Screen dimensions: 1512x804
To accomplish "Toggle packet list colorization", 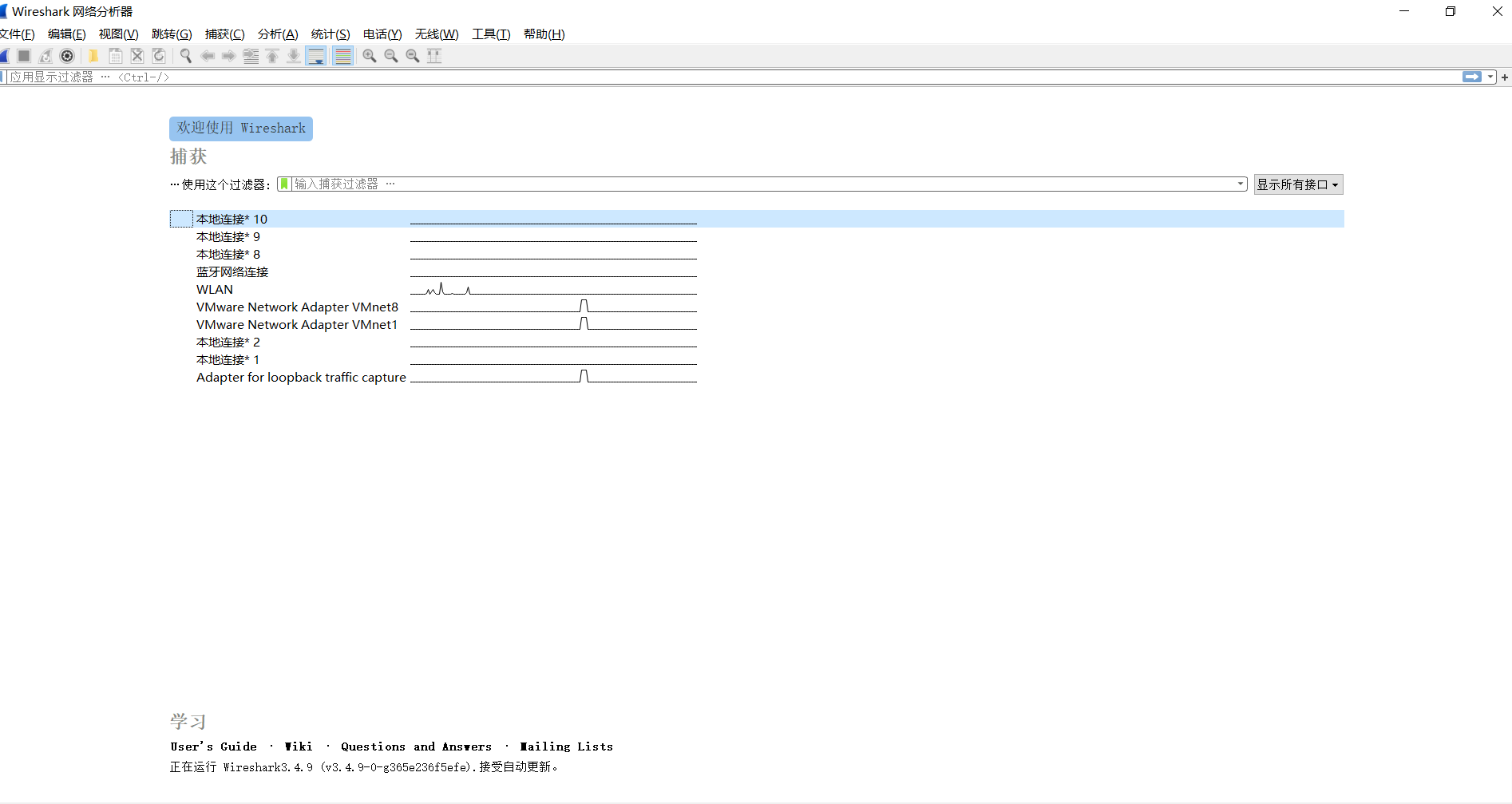I will tap(342, 55).
